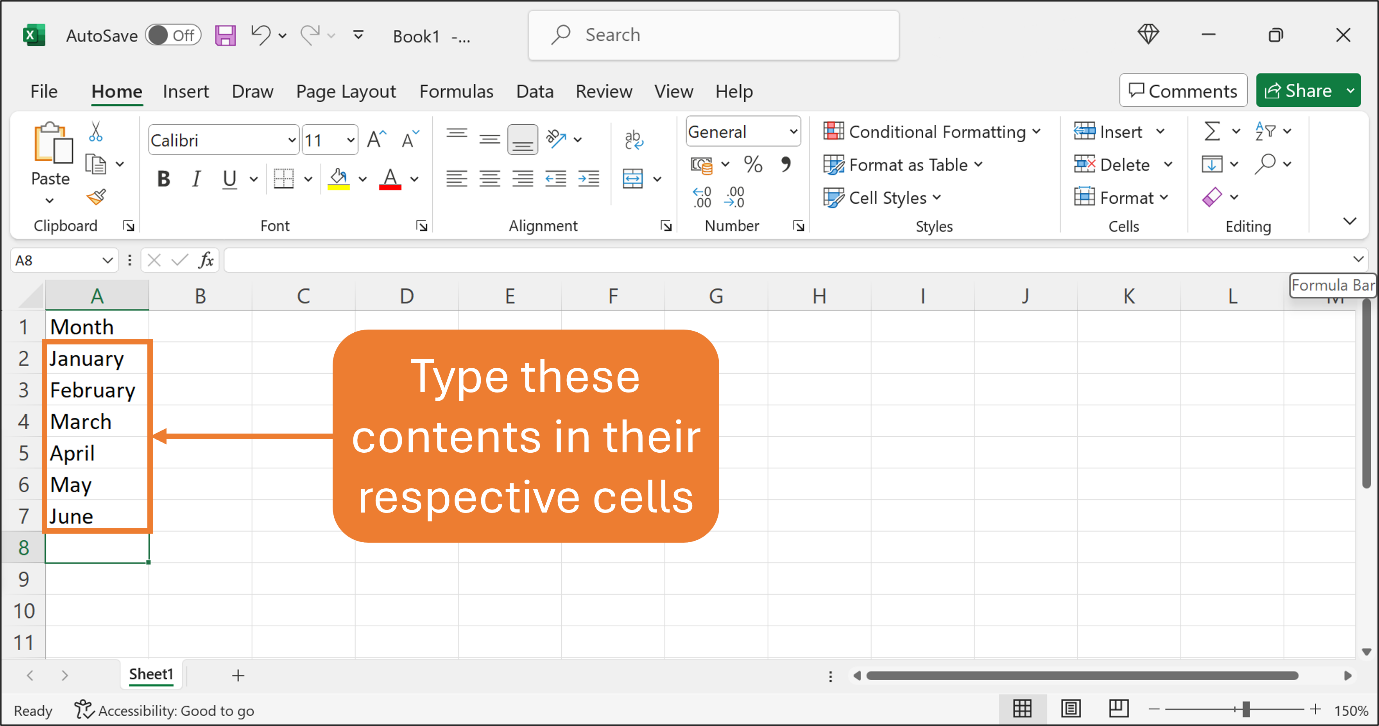The image size is (1379, 726).
Task: Click Increase Decimal button
Action: 702,197
